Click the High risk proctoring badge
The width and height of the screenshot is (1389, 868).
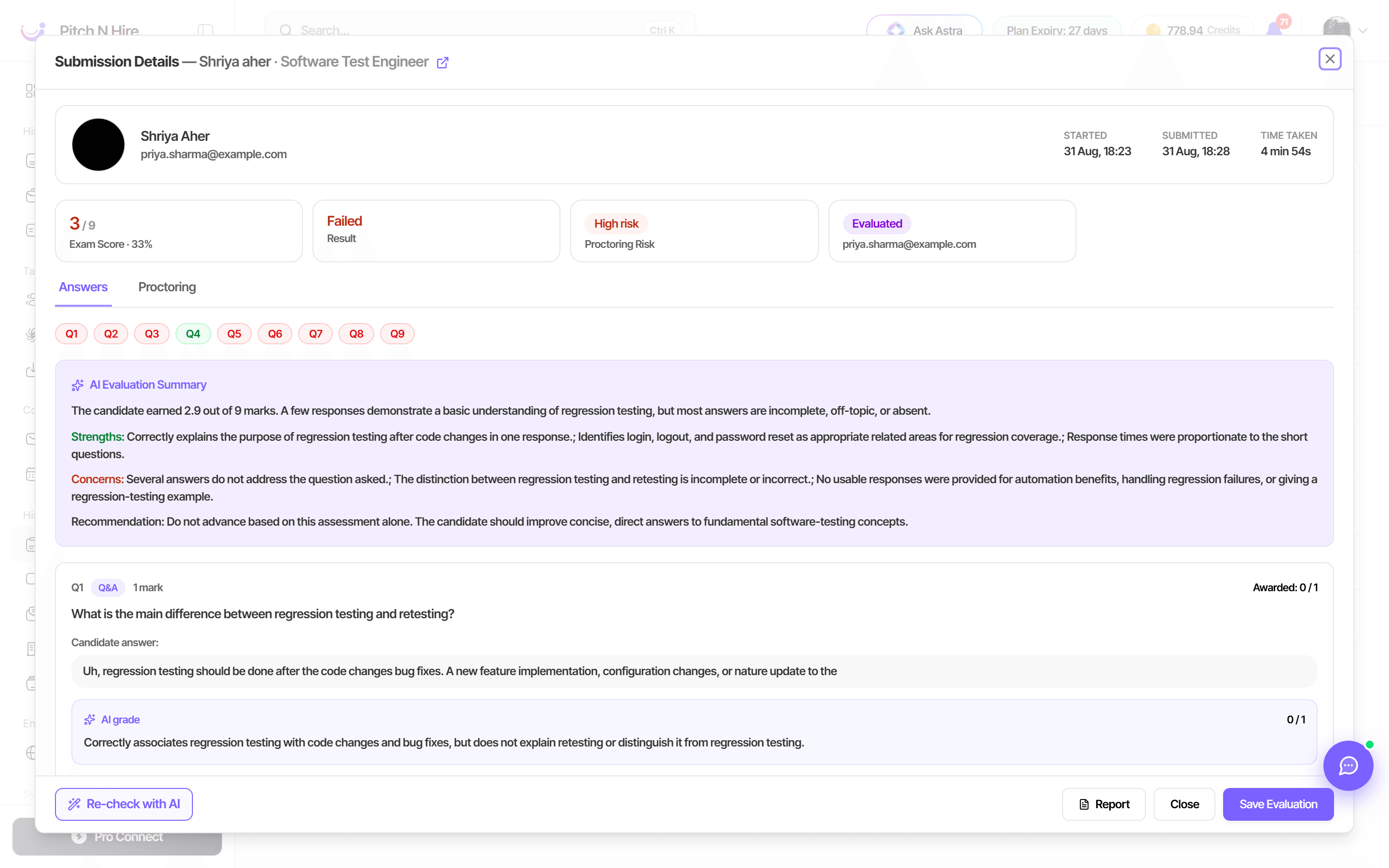tap(616, 223)
